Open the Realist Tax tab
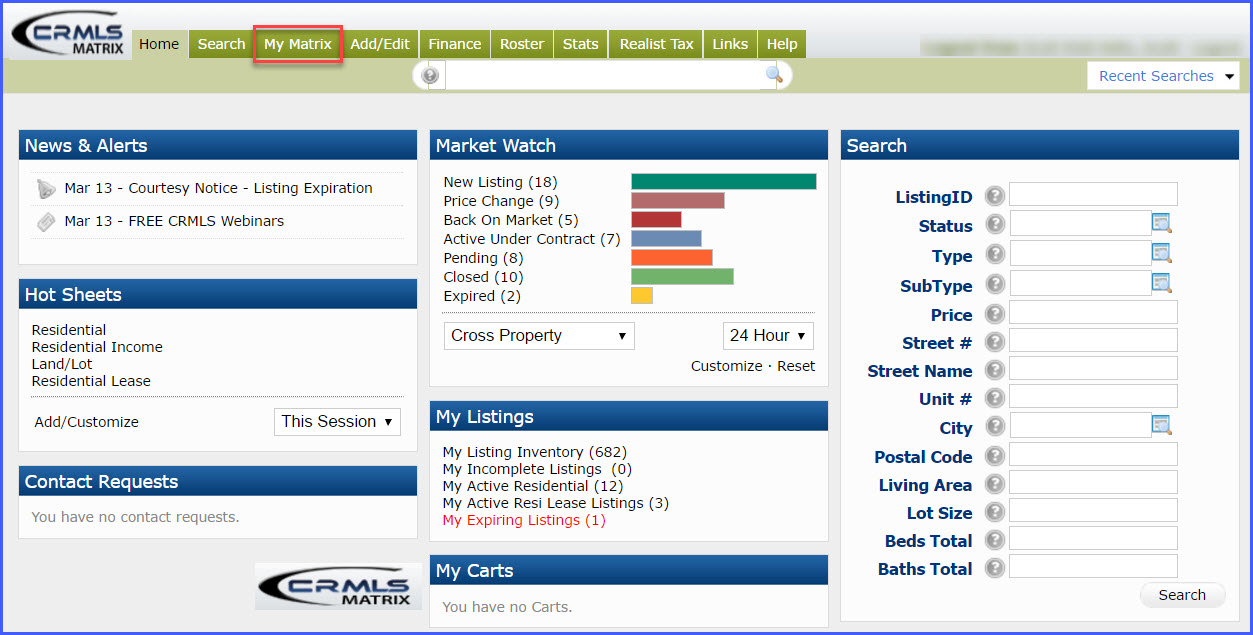1253x635 pixels. click(x=656, y=44)
